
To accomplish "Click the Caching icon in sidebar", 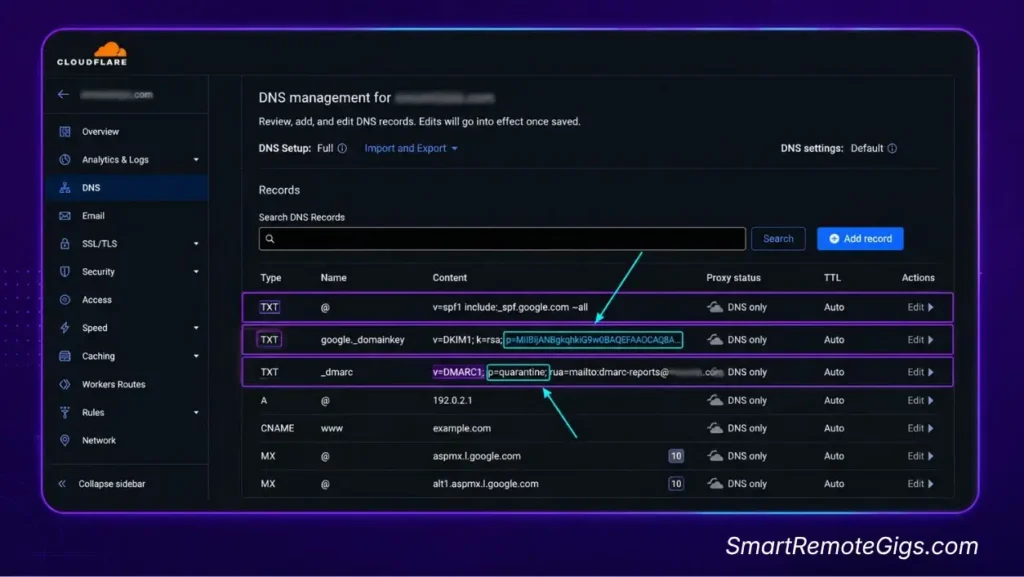I will 65,356.
